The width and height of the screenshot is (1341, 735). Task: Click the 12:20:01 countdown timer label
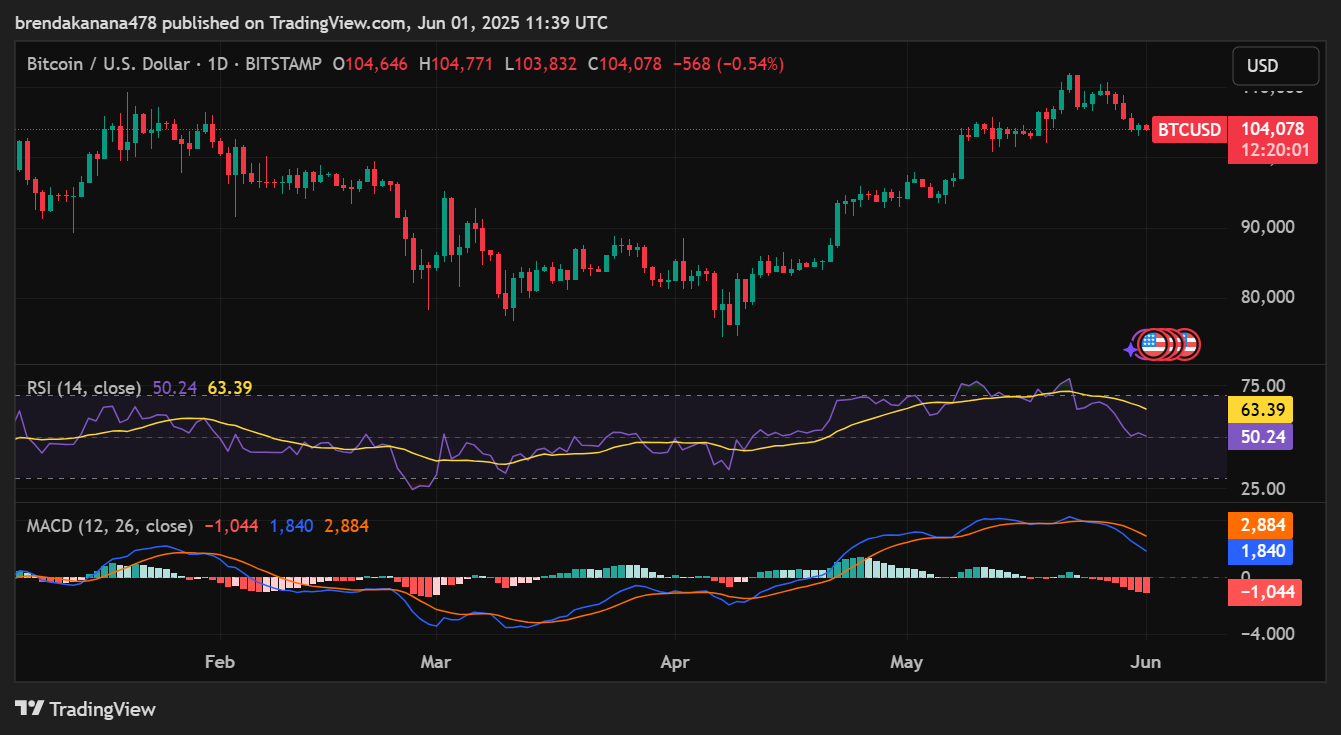pyautogui.click(x=1272, y=150)
